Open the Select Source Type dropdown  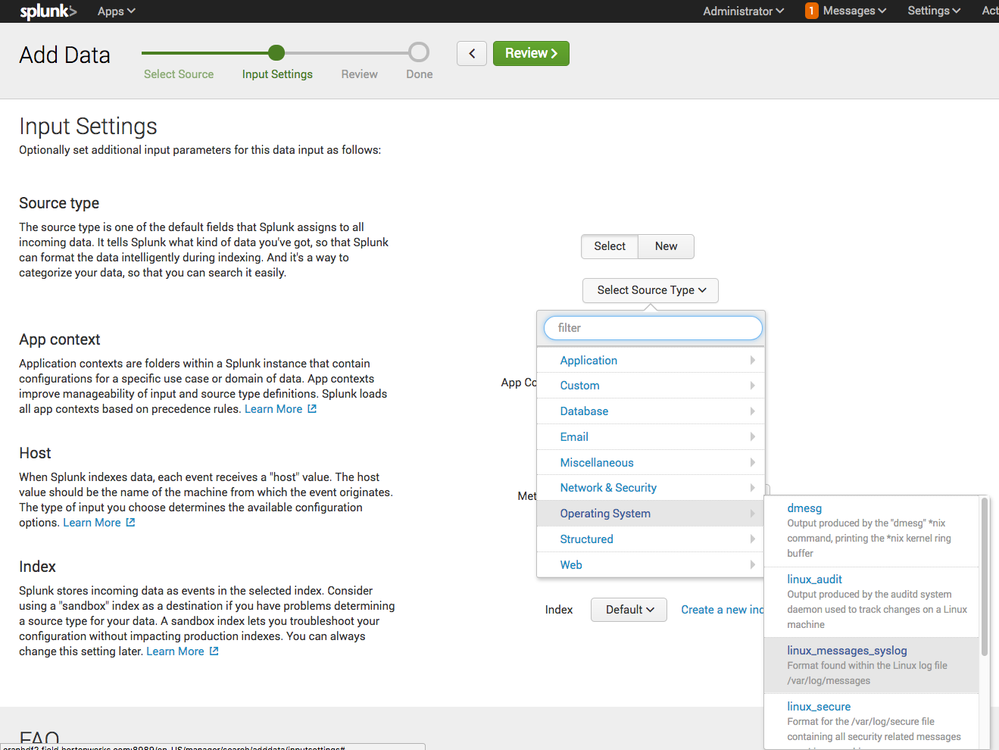650,290
